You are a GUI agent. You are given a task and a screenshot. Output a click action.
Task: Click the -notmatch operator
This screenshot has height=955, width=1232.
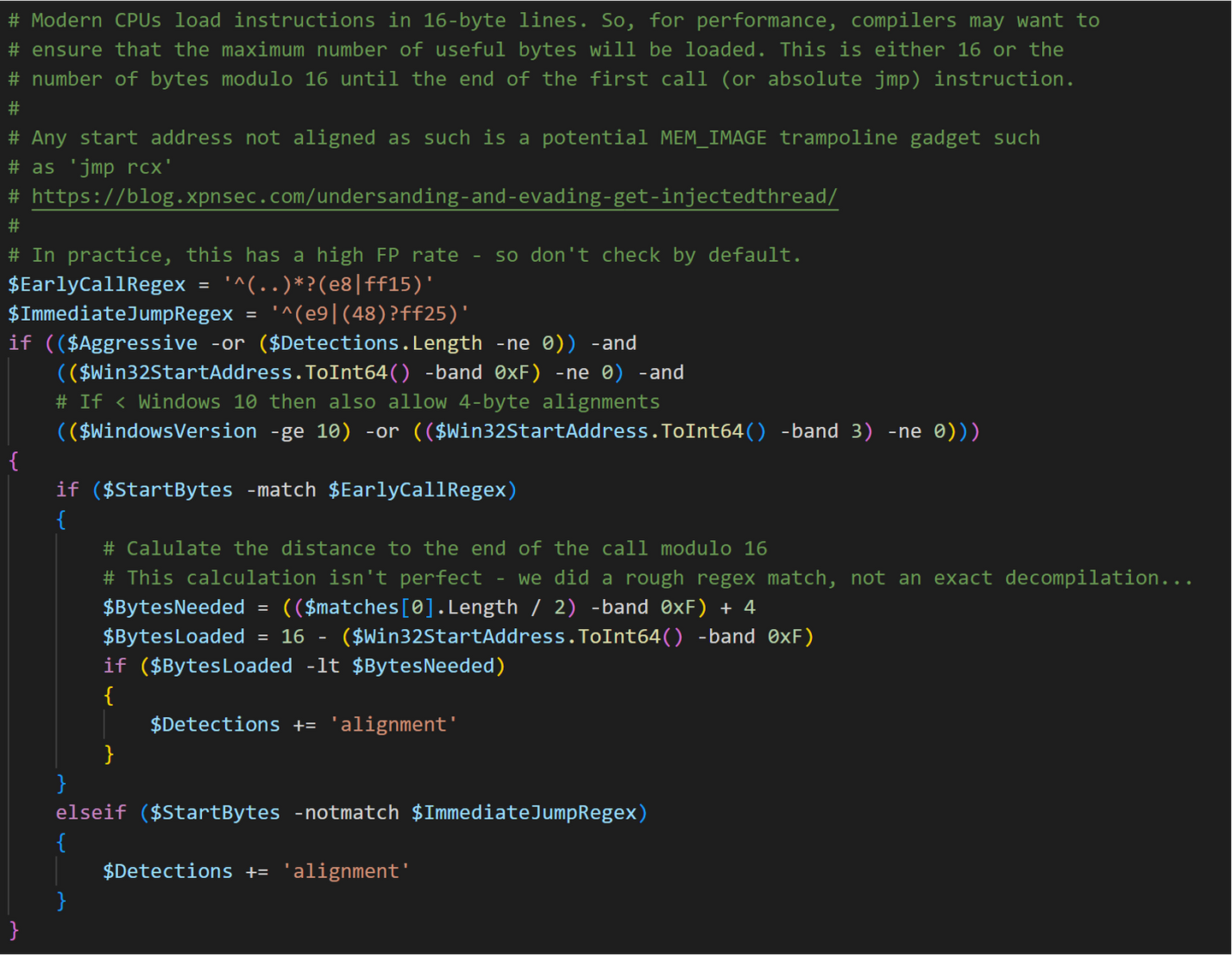[346, 812]
